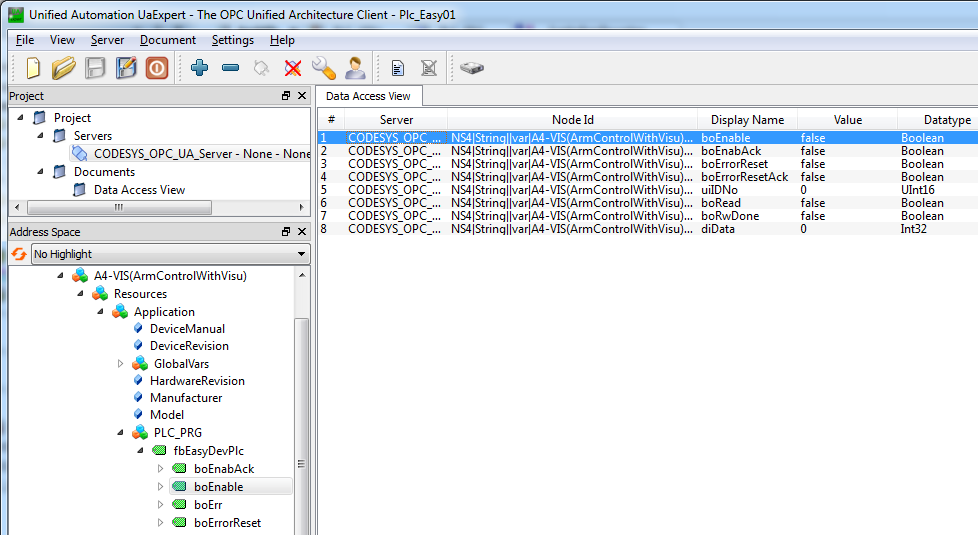979x535 pixels.
Task: Click the Save As pencil icon
Action: (x=126, y=68)
